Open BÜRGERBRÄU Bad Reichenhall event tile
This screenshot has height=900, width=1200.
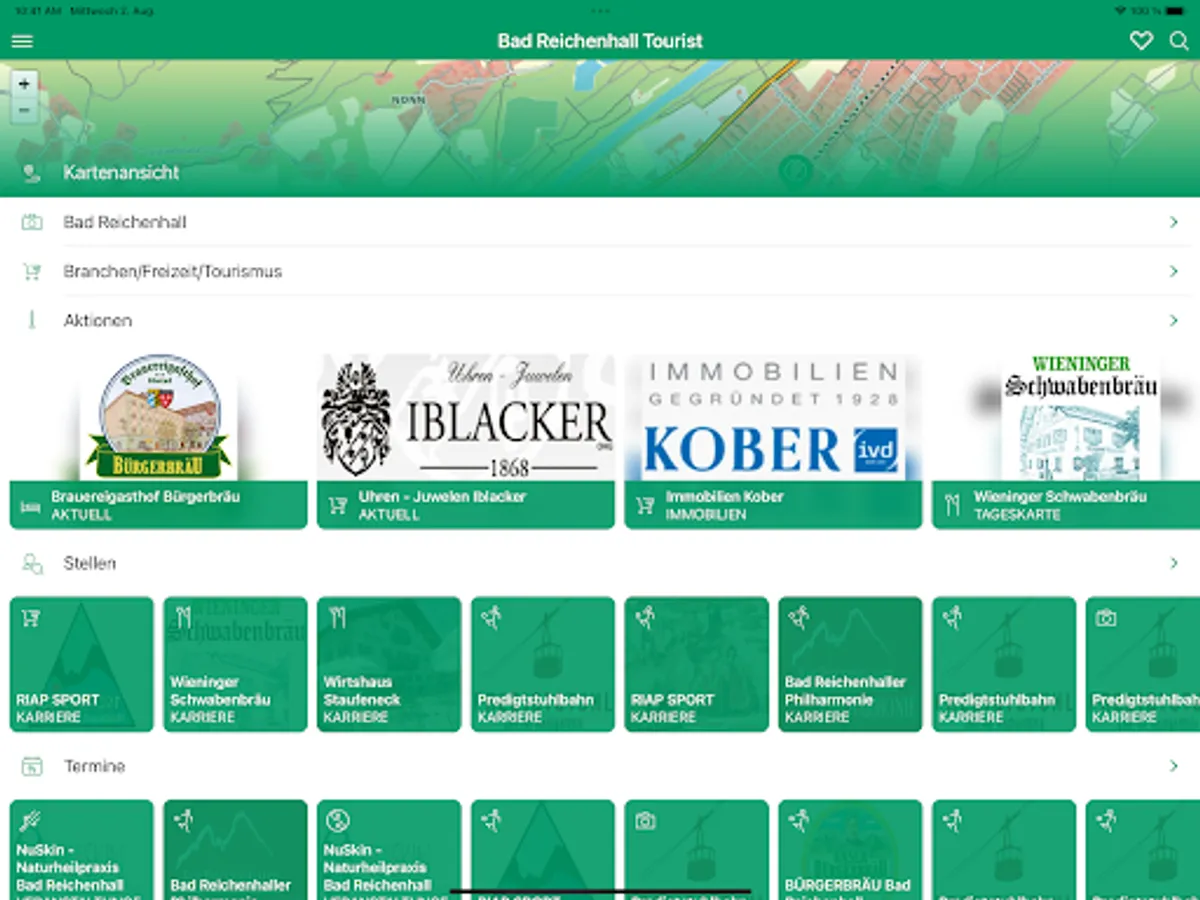pyautogui.click(x=850, y=849)
